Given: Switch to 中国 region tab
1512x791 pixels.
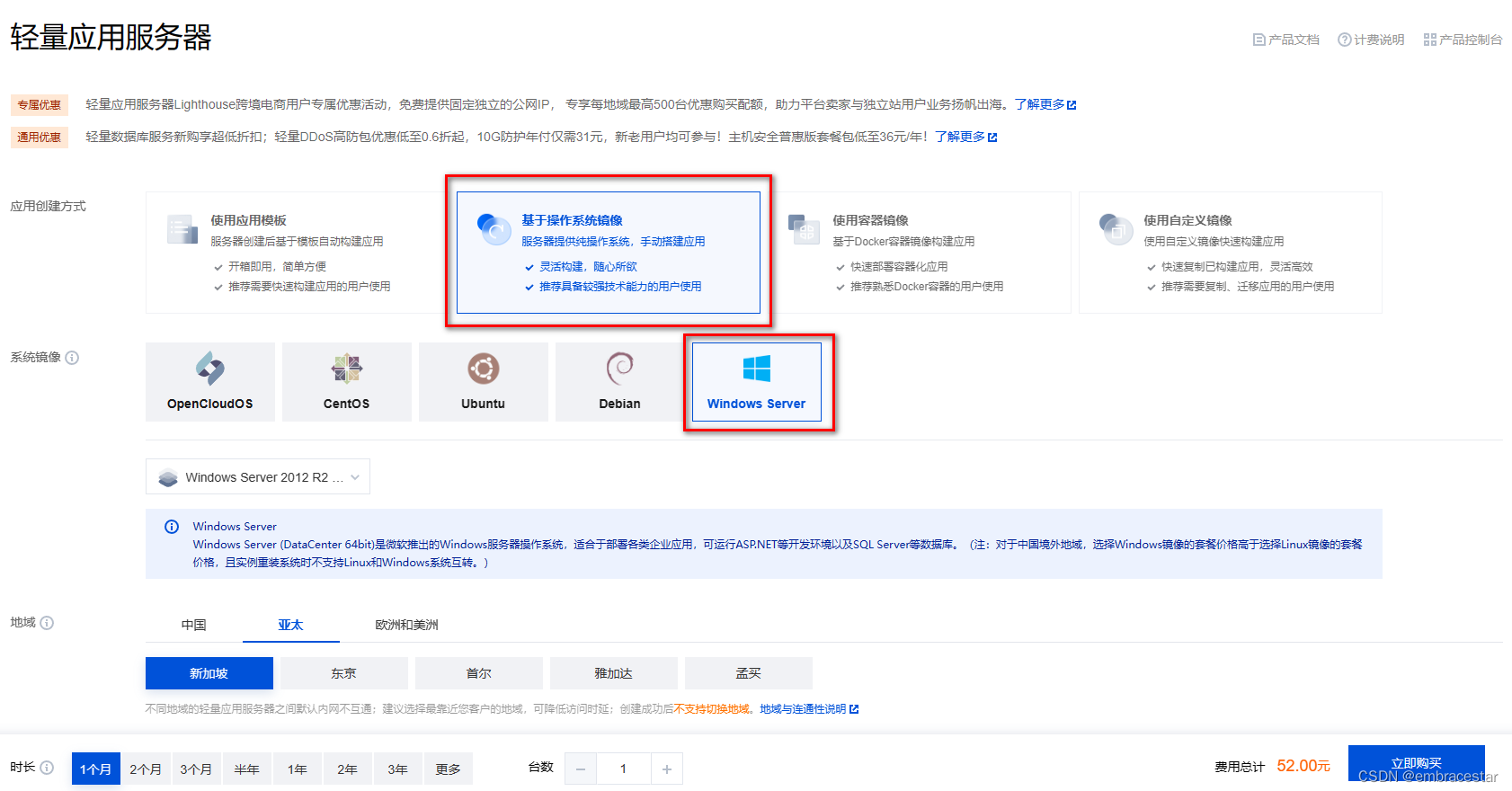Looking at the screenshot, I should [x=194, y=625].
